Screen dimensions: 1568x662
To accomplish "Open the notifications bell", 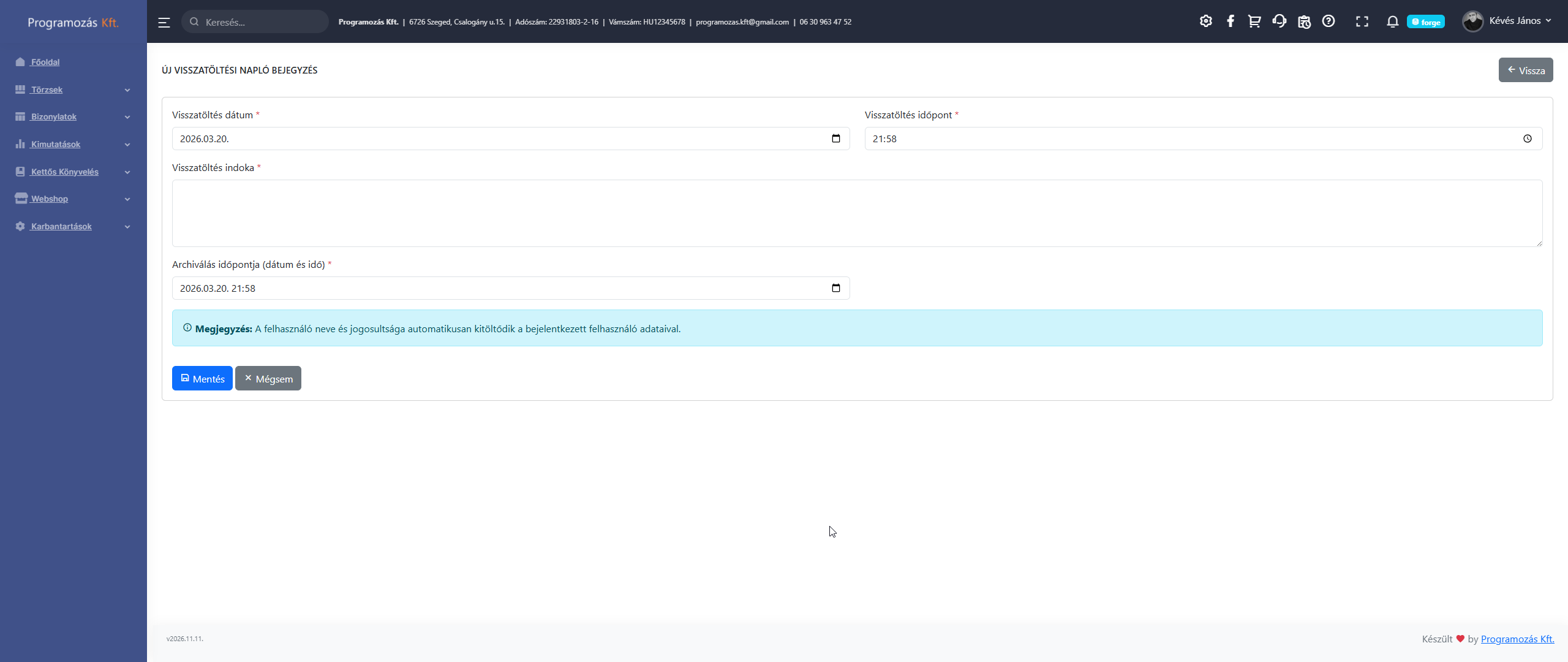I will coord(1392,21).
